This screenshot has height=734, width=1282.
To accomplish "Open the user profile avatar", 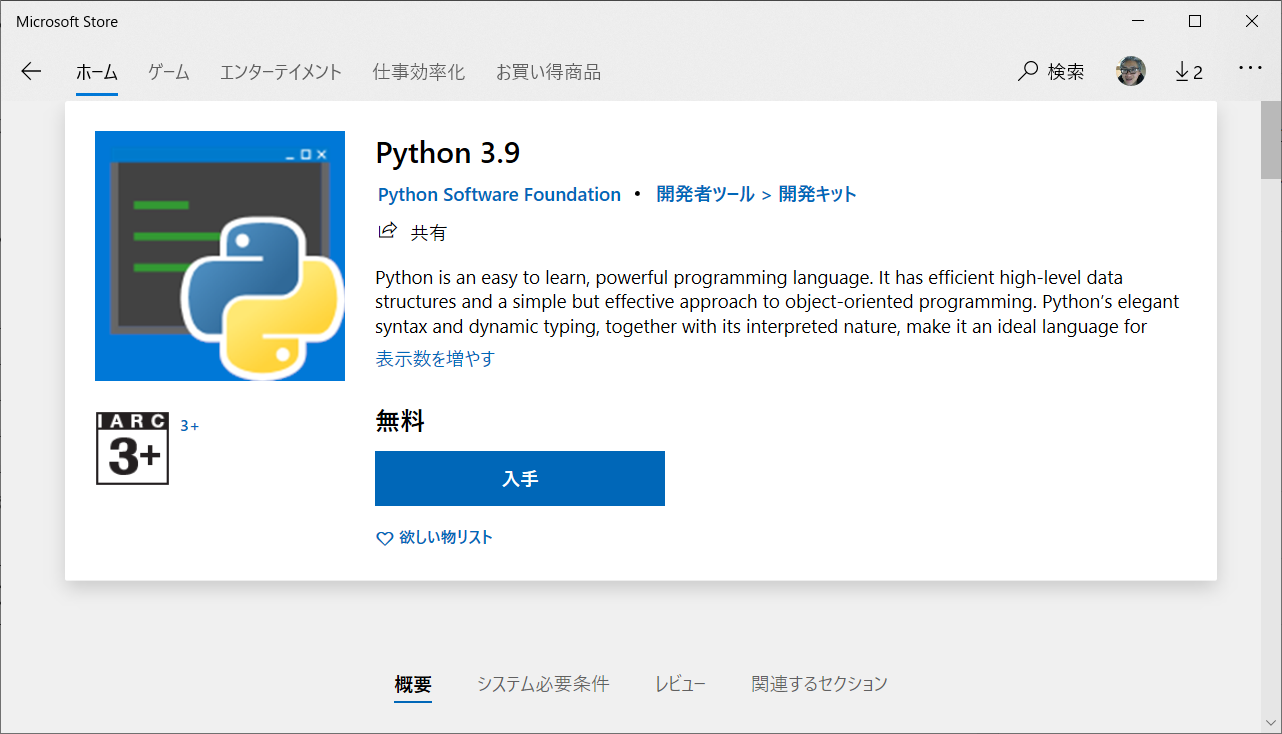I will coord(1131,71).
